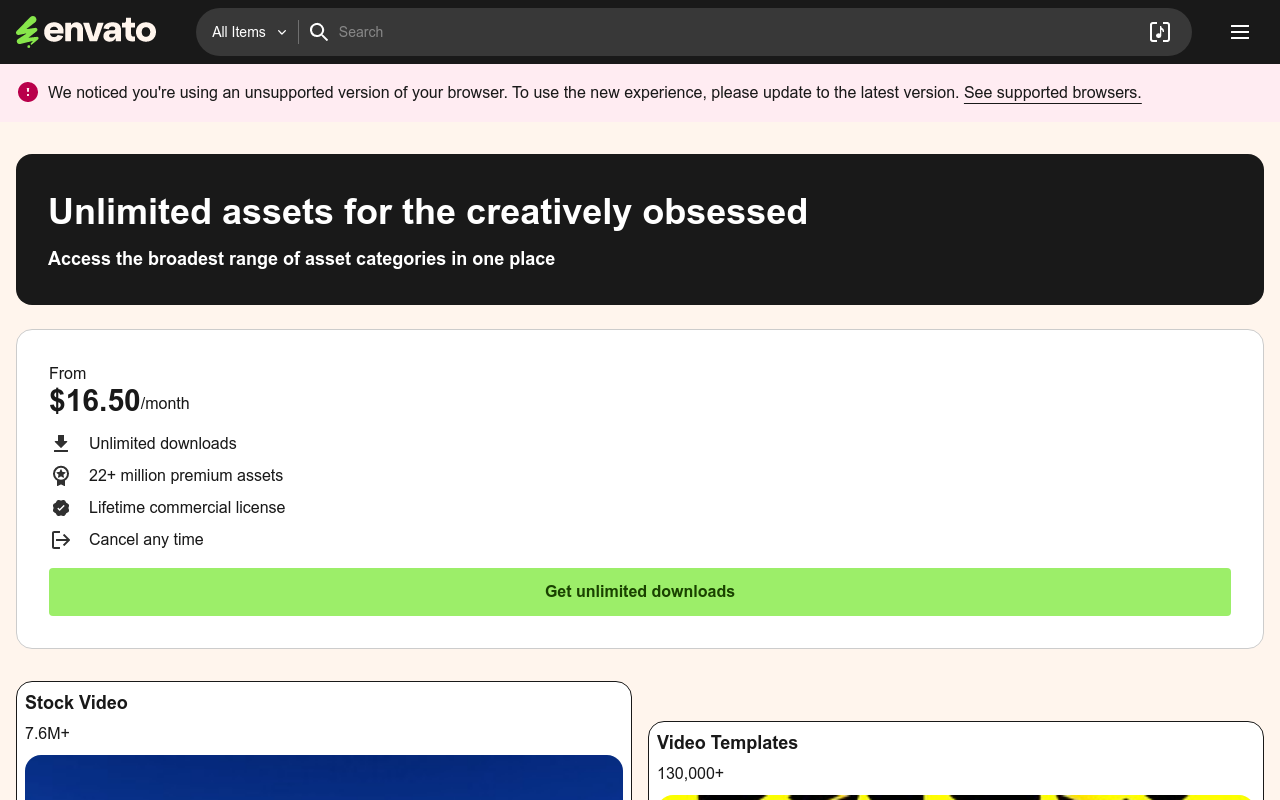Click the red alert warning icon
Screen dimensions: 1280x800
(28, 92)
